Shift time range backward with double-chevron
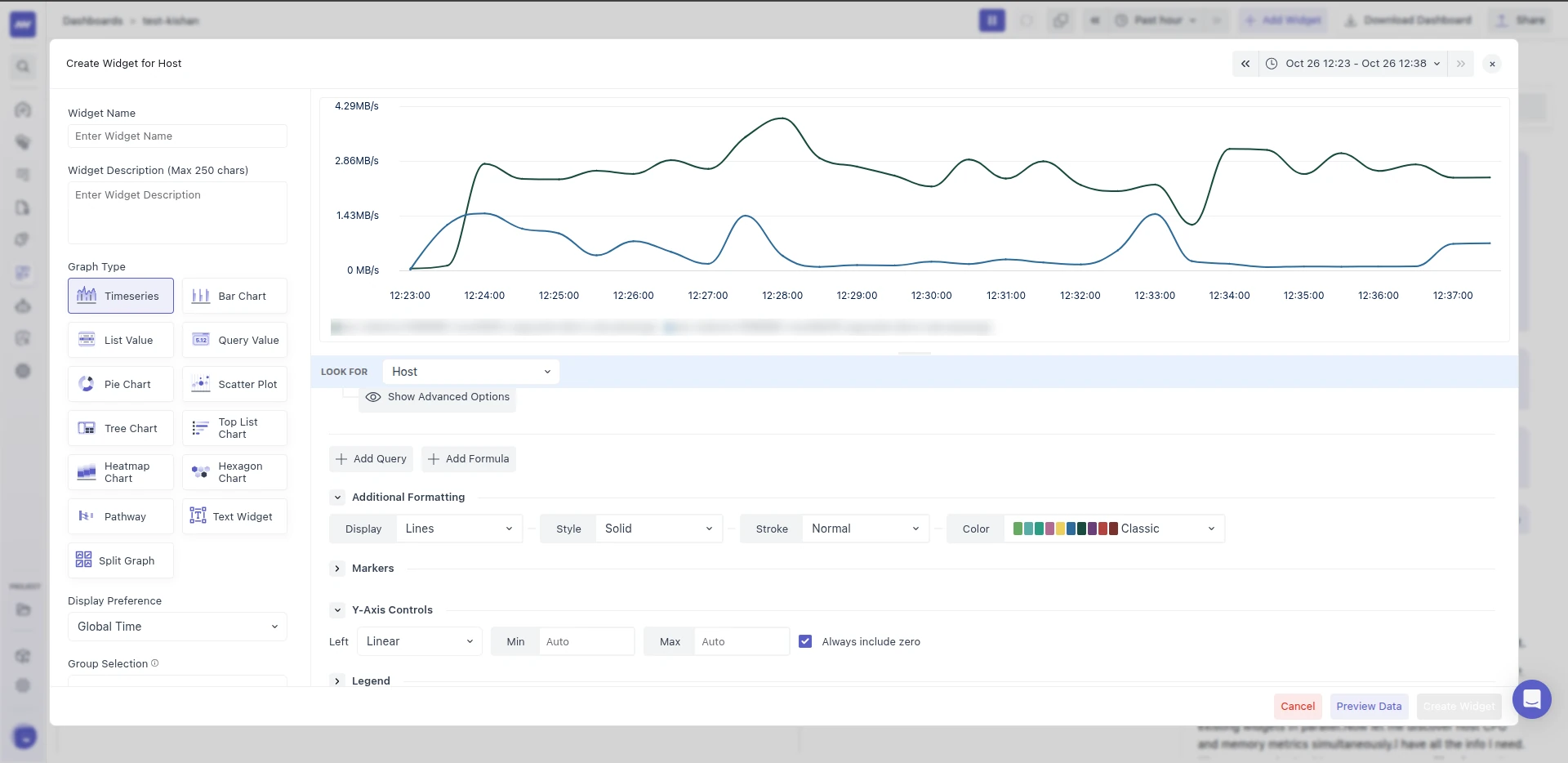The height and width of the screenshot is (763, 1568). tap(1245, 64)
